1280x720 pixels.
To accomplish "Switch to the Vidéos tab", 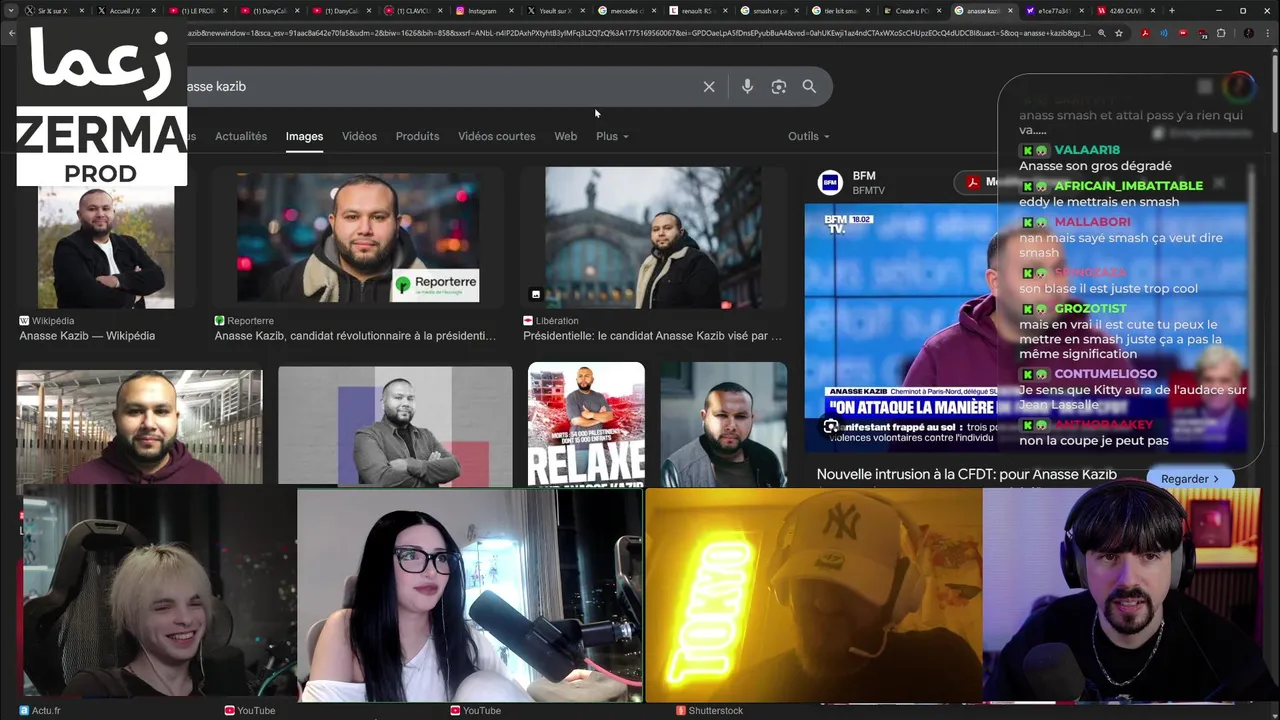I will pos(359,136).
